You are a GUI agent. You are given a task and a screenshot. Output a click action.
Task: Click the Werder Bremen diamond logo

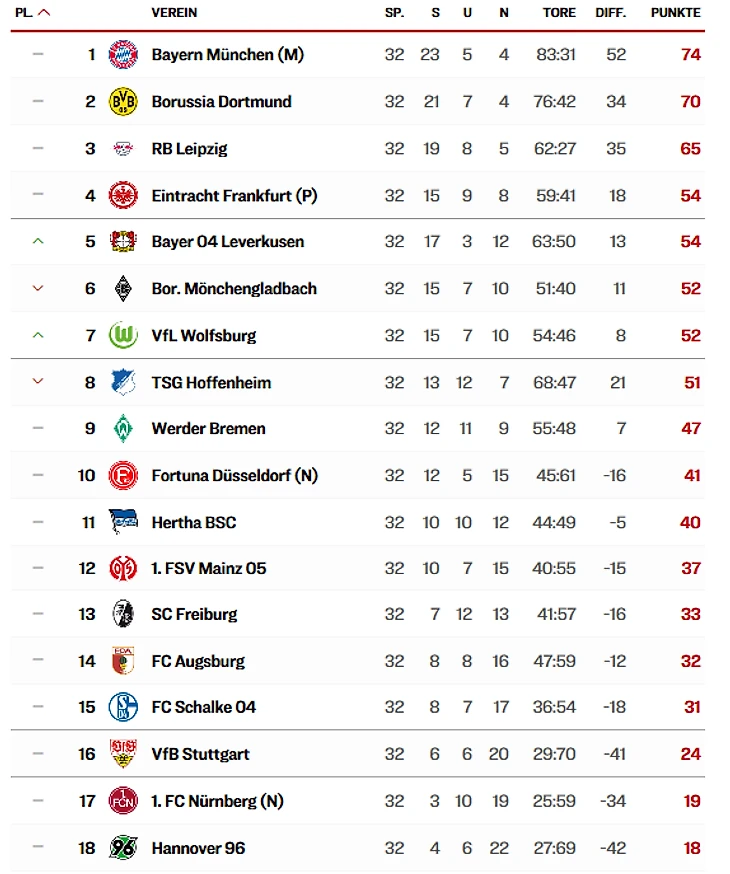pyautogui.click(x=123, y=428)
